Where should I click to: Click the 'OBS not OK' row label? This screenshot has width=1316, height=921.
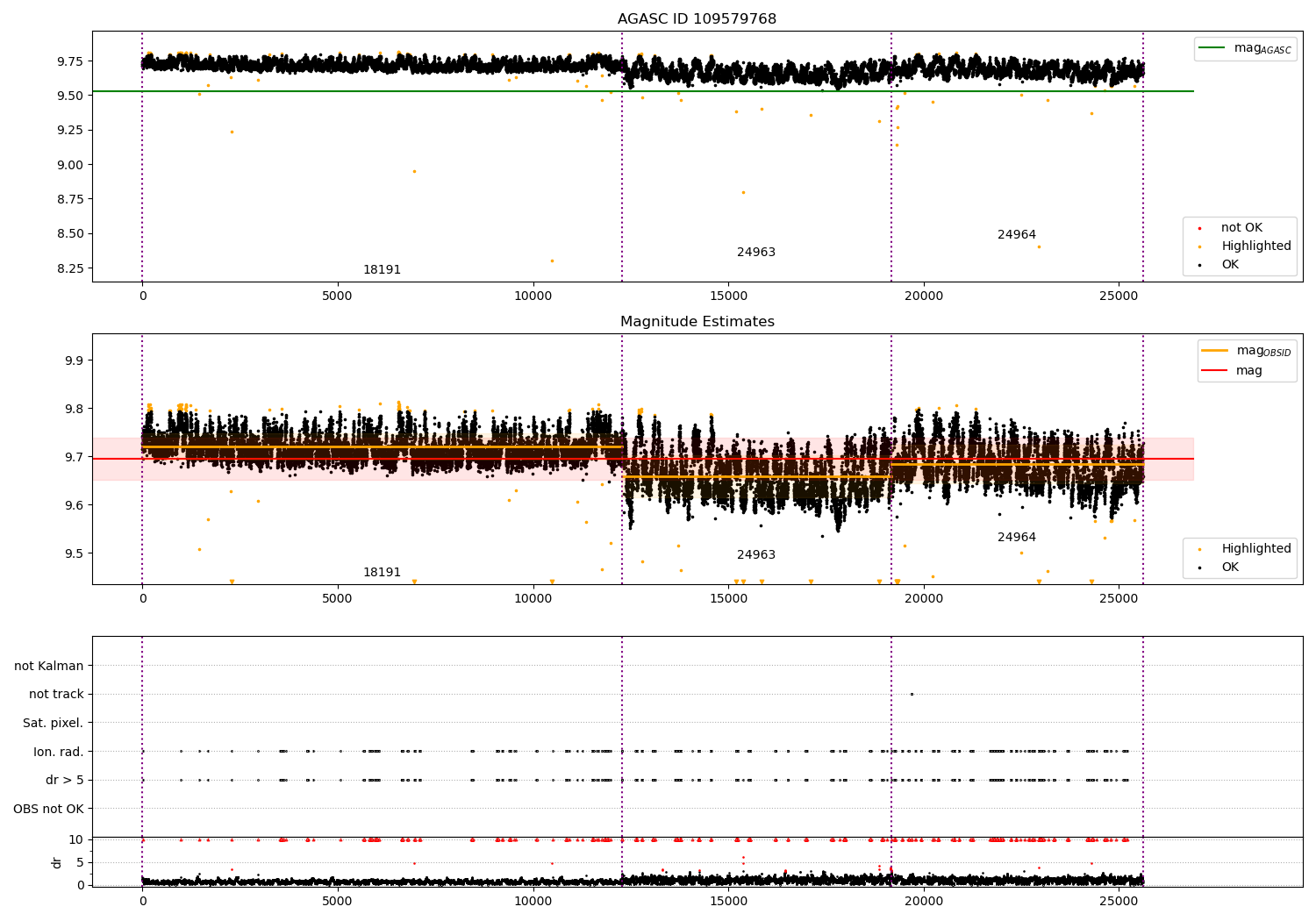[x=48, y=810]
